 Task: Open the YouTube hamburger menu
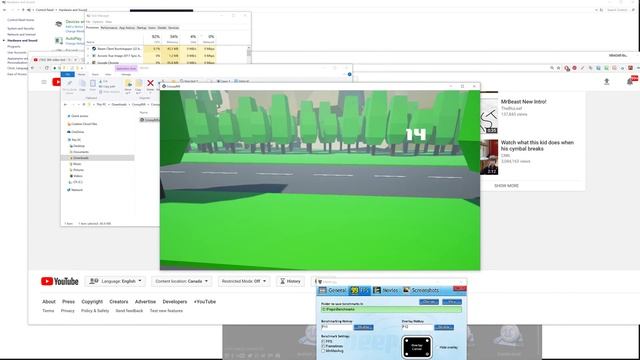pos(44,82)
